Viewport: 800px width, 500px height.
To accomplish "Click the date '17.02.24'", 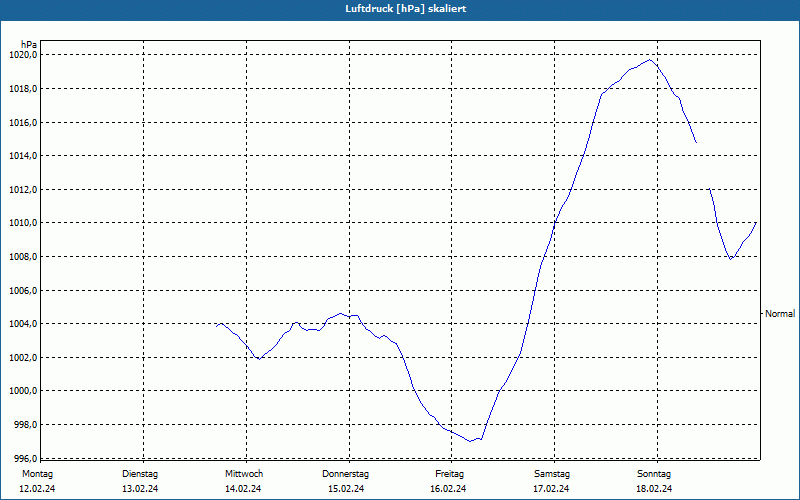I will (551, 489).
